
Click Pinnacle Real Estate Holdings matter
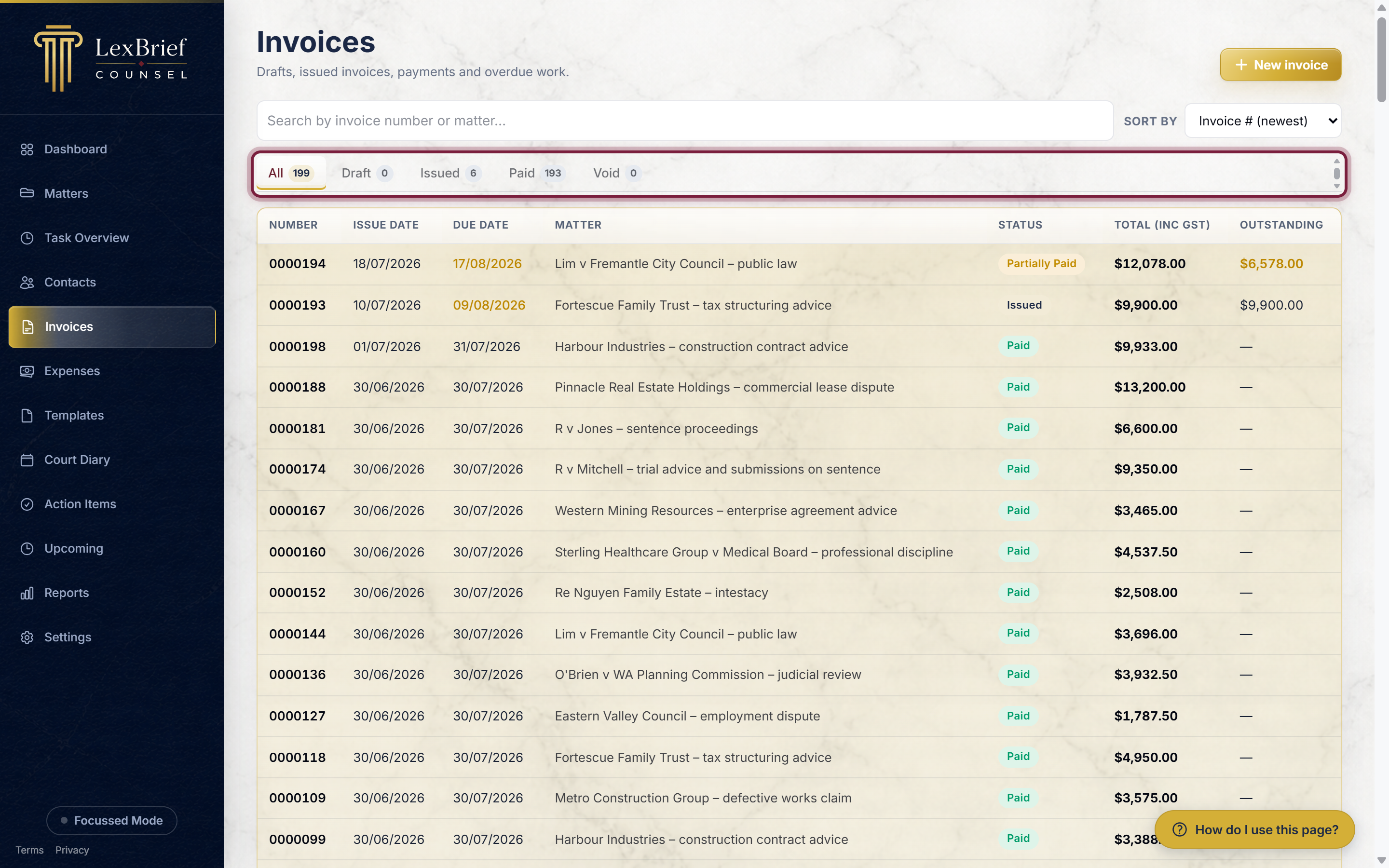point(724,388)
